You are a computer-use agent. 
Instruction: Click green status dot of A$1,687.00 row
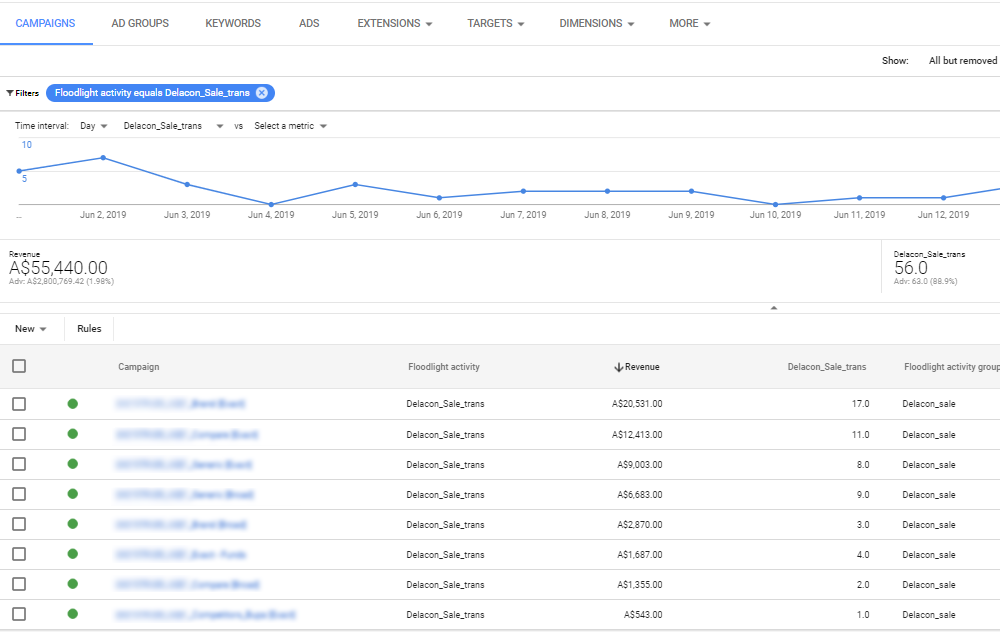click(x=73, y=554)
